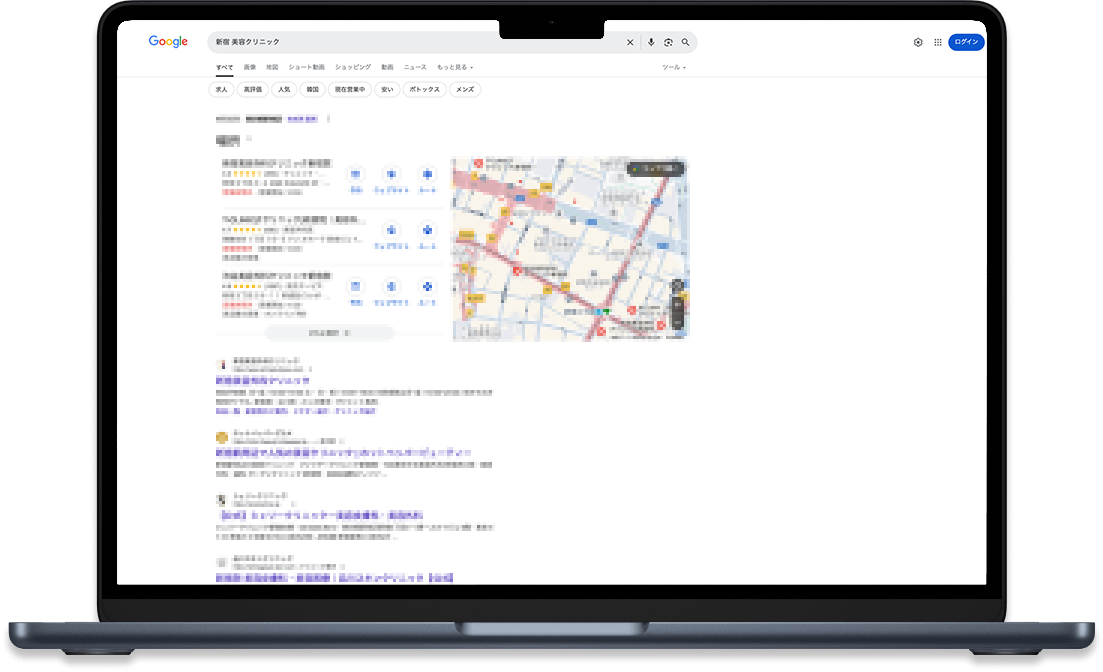Screen dimensions: 1103x672
Task: Toggle the ボトックス filter chip
Action: point(425,90)
